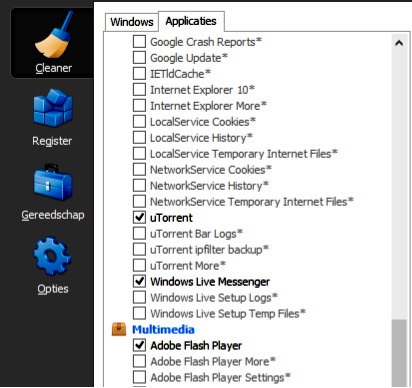Enable Google Crash Reports checkbox

tap(139, 42)
